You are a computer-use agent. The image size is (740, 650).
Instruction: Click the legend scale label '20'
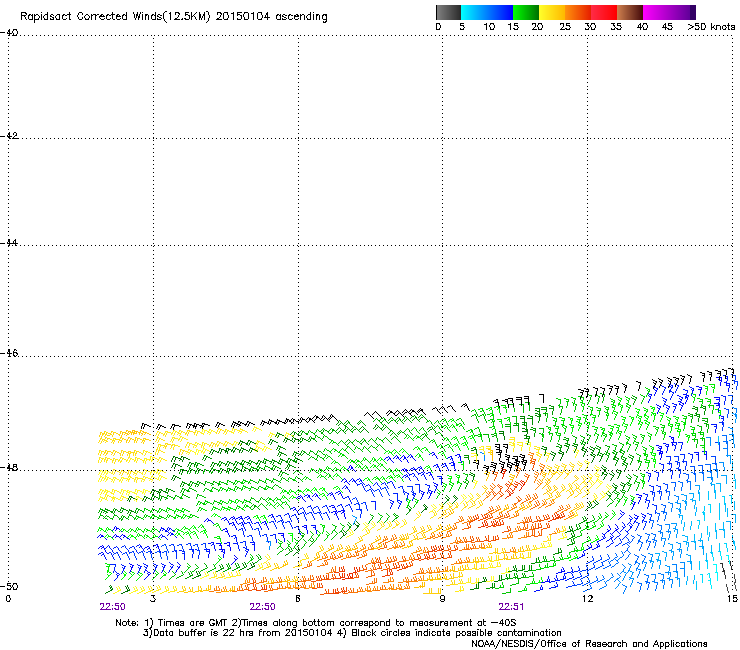[537, 27]
